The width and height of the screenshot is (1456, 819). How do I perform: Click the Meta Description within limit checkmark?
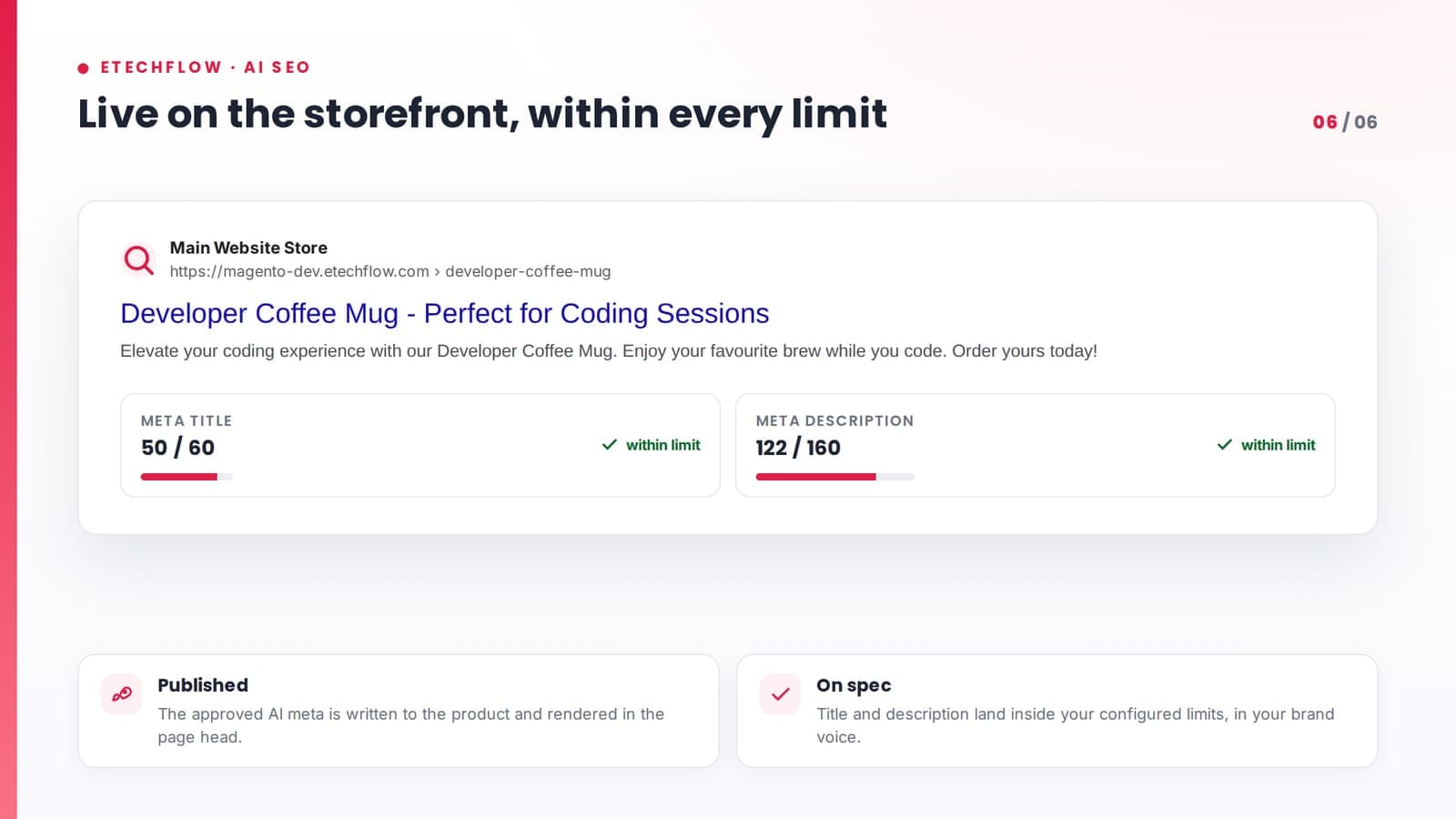tap(1225, 445)
